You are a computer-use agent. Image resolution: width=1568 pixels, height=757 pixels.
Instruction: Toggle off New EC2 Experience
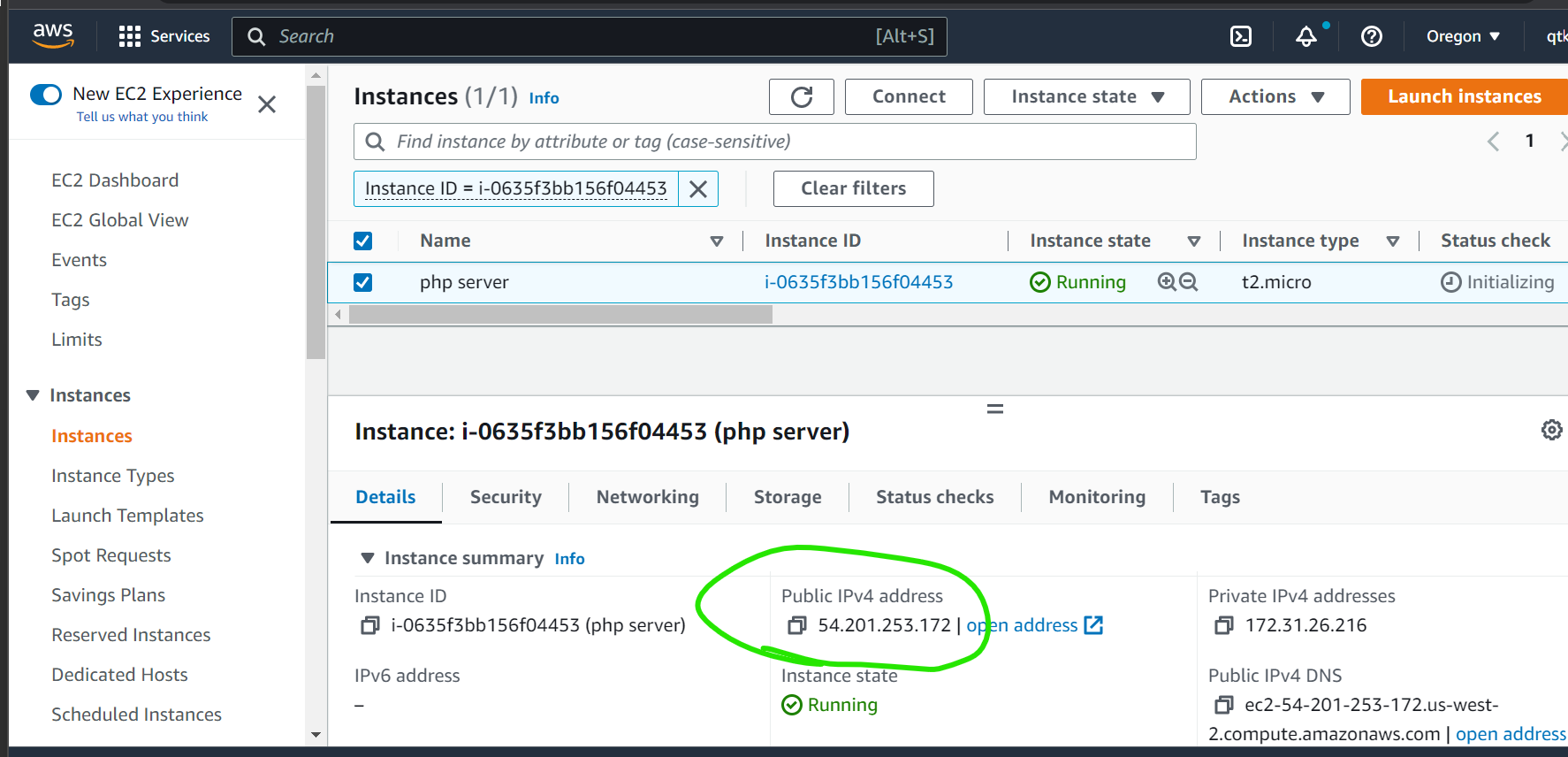(46, 95)
